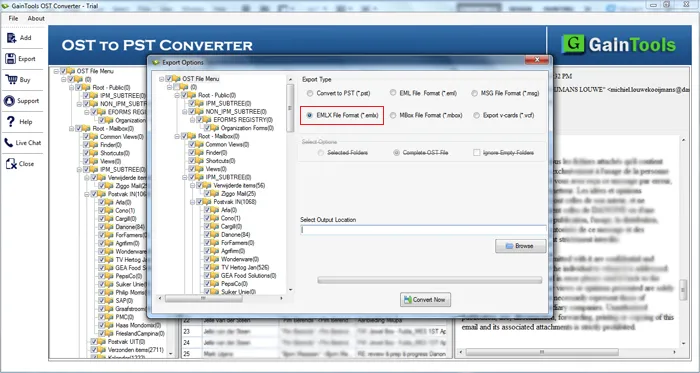
Task: Collapse Root - Mailbox(0) in dialog tree
Action: [177, 136]
